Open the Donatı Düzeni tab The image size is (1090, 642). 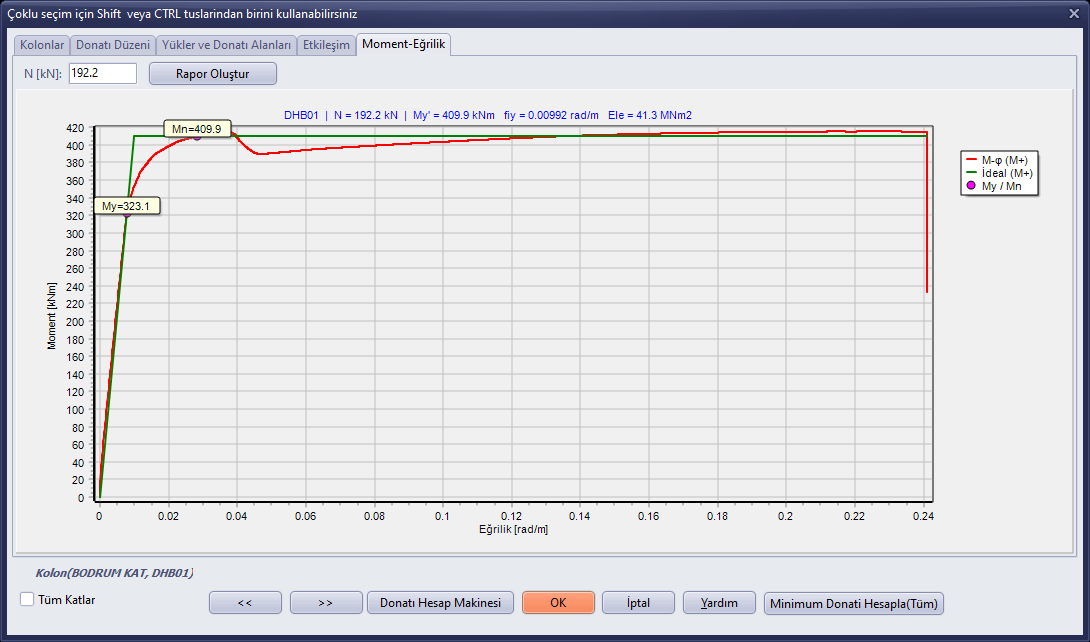tap(113, 45)
